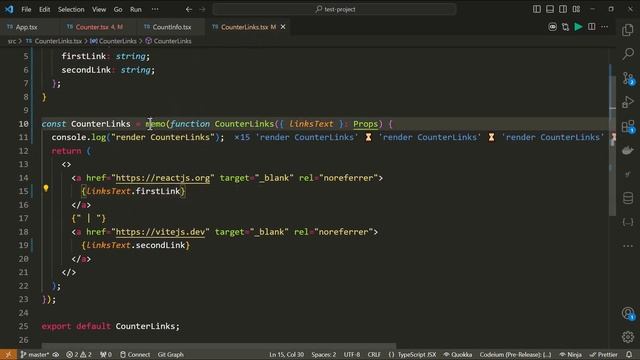640x360 pixels.
Task: Open the Accounts menu
Action: (x=628, y=313)
